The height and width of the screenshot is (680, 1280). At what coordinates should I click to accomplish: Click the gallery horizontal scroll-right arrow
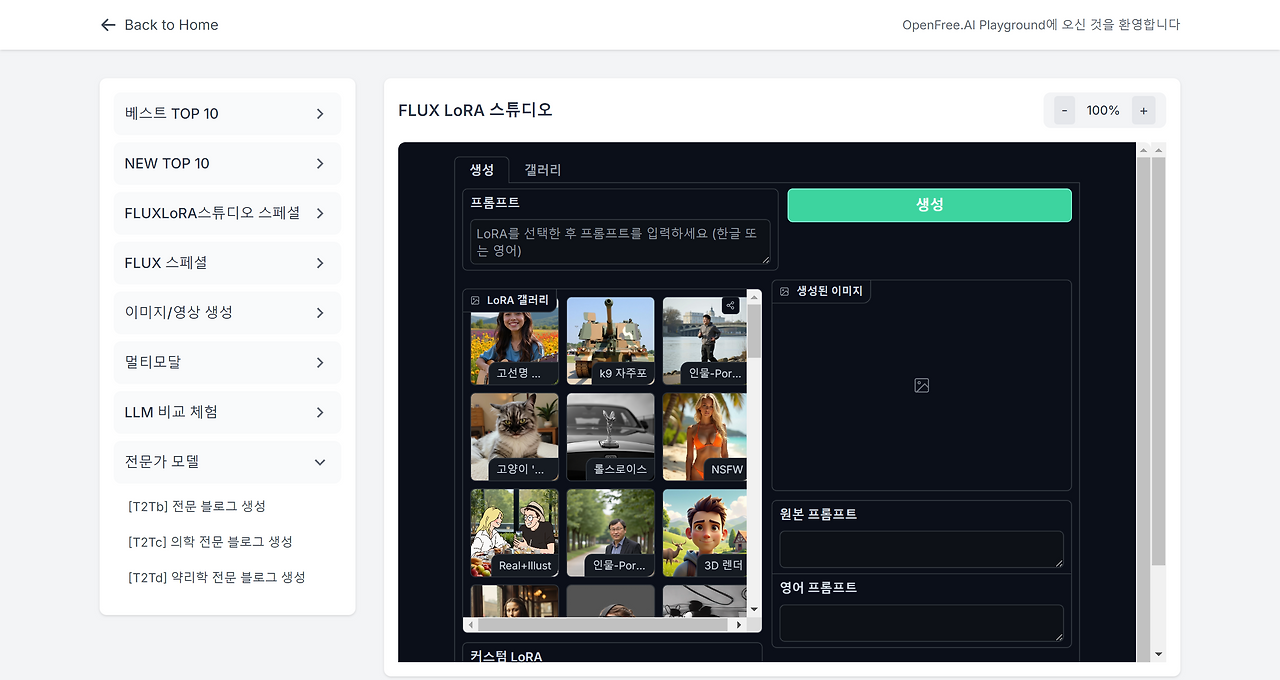point(739,625)
